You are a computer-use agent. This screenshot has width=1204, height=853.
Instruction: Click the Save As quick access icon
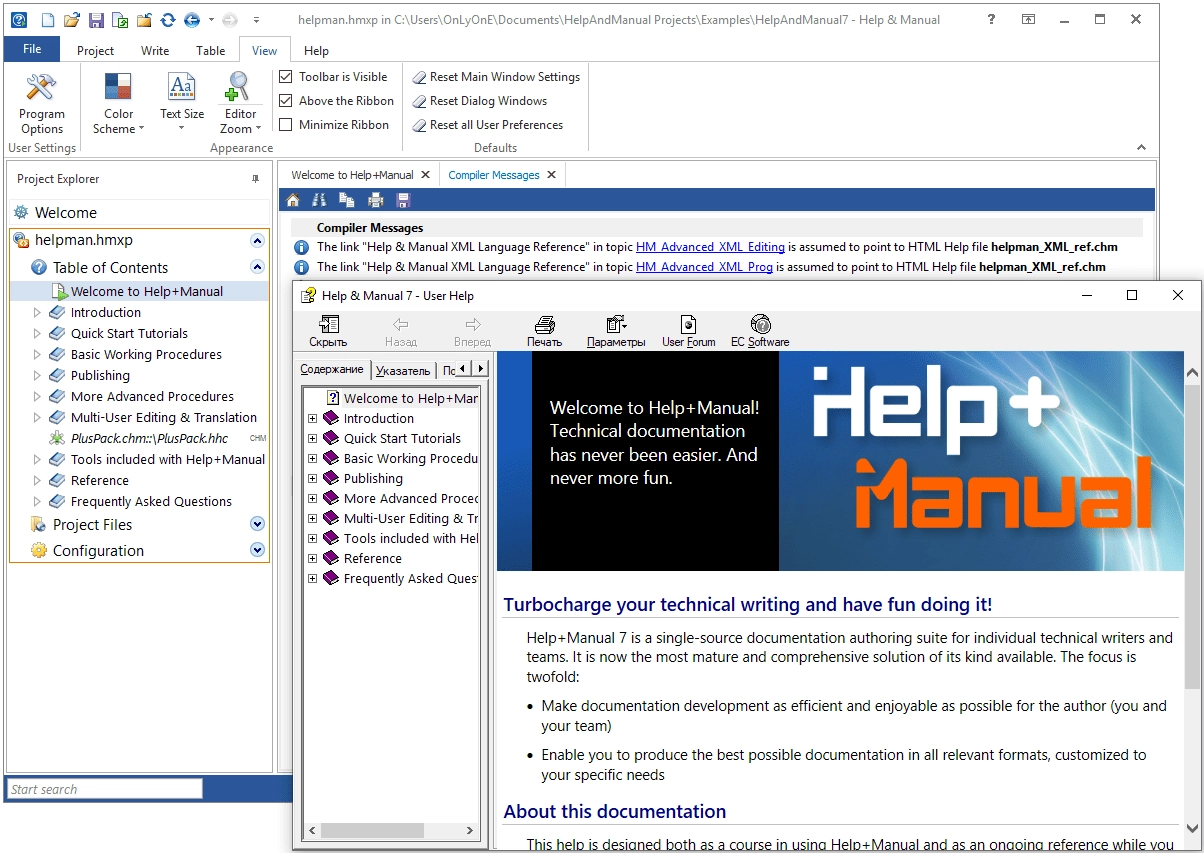coord(120,19)
